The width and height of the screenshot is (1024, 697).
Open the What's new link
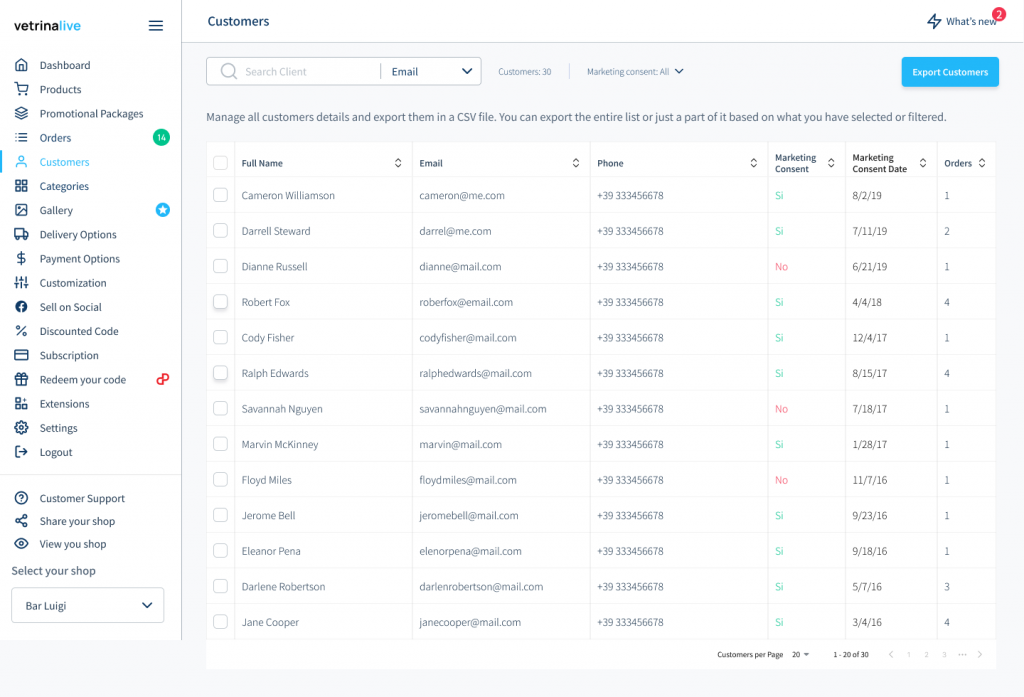(970, 22)
